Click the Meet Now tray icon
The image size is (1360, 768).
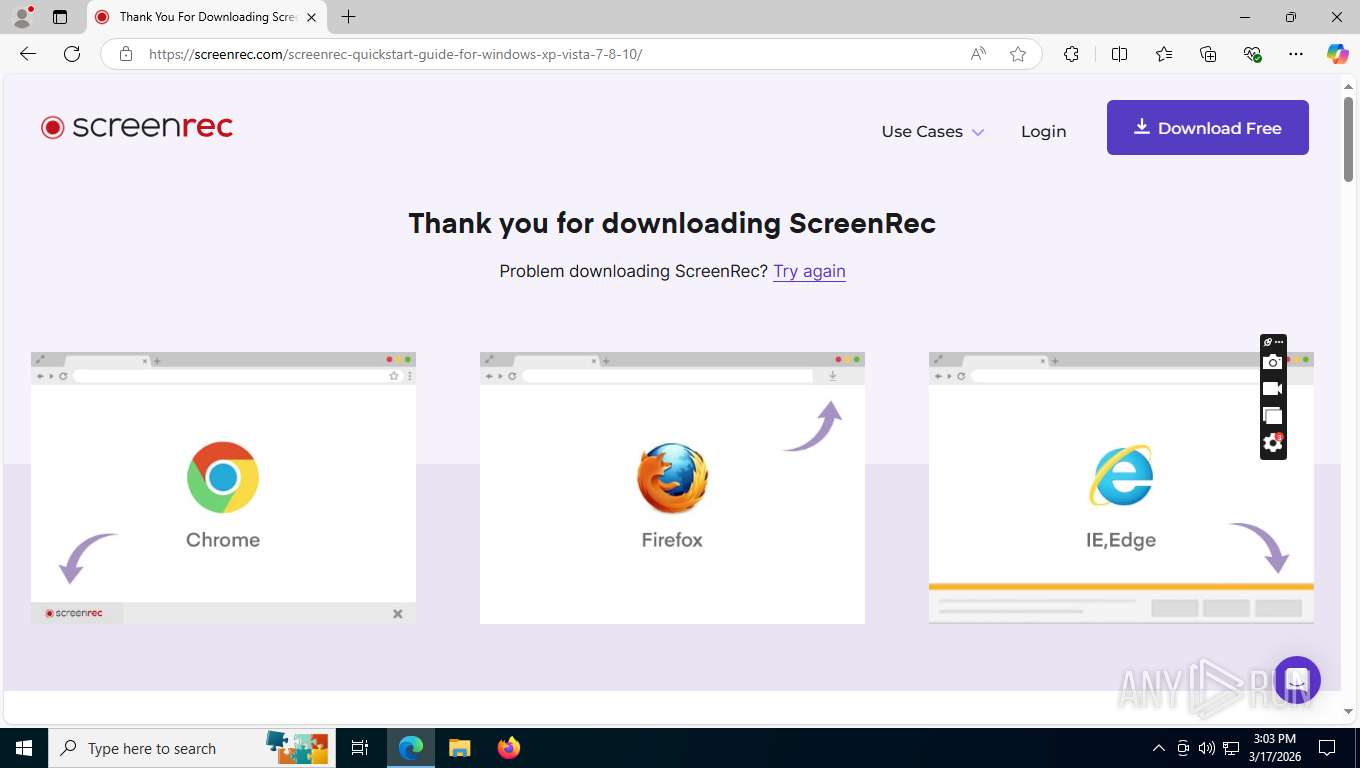1183,748
